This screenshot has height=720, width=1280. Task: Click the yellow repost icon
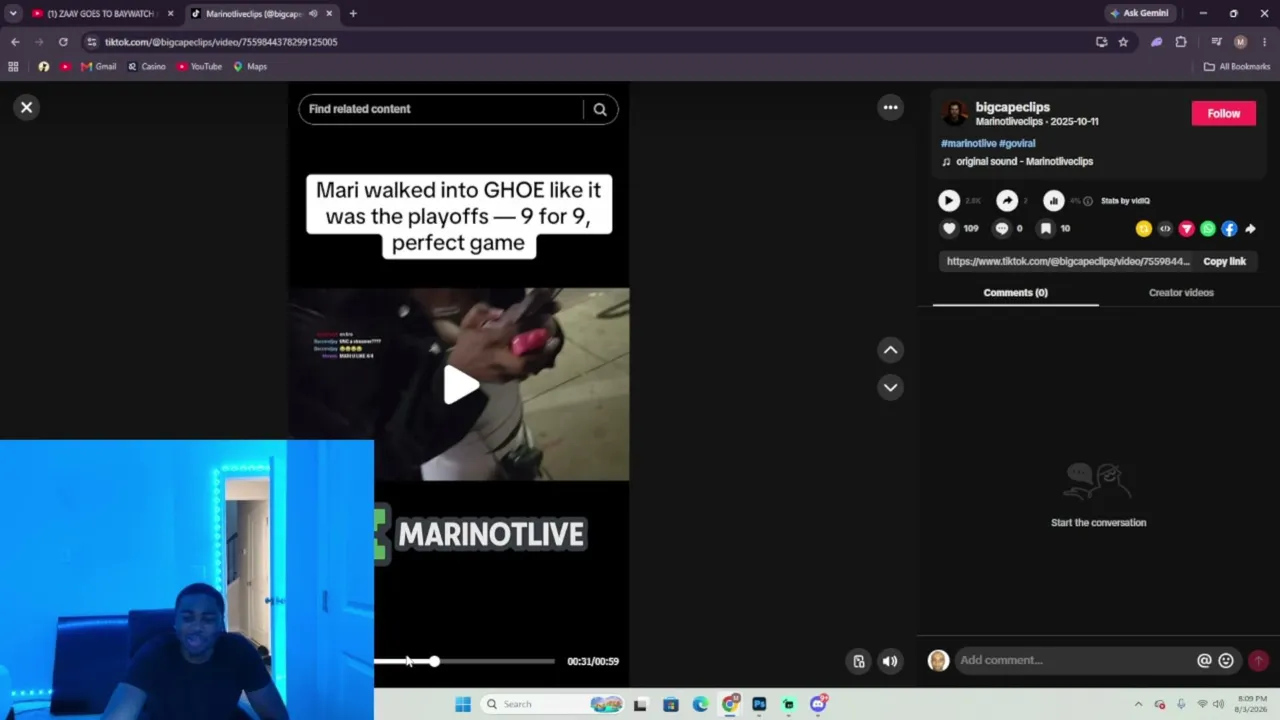1144,229
